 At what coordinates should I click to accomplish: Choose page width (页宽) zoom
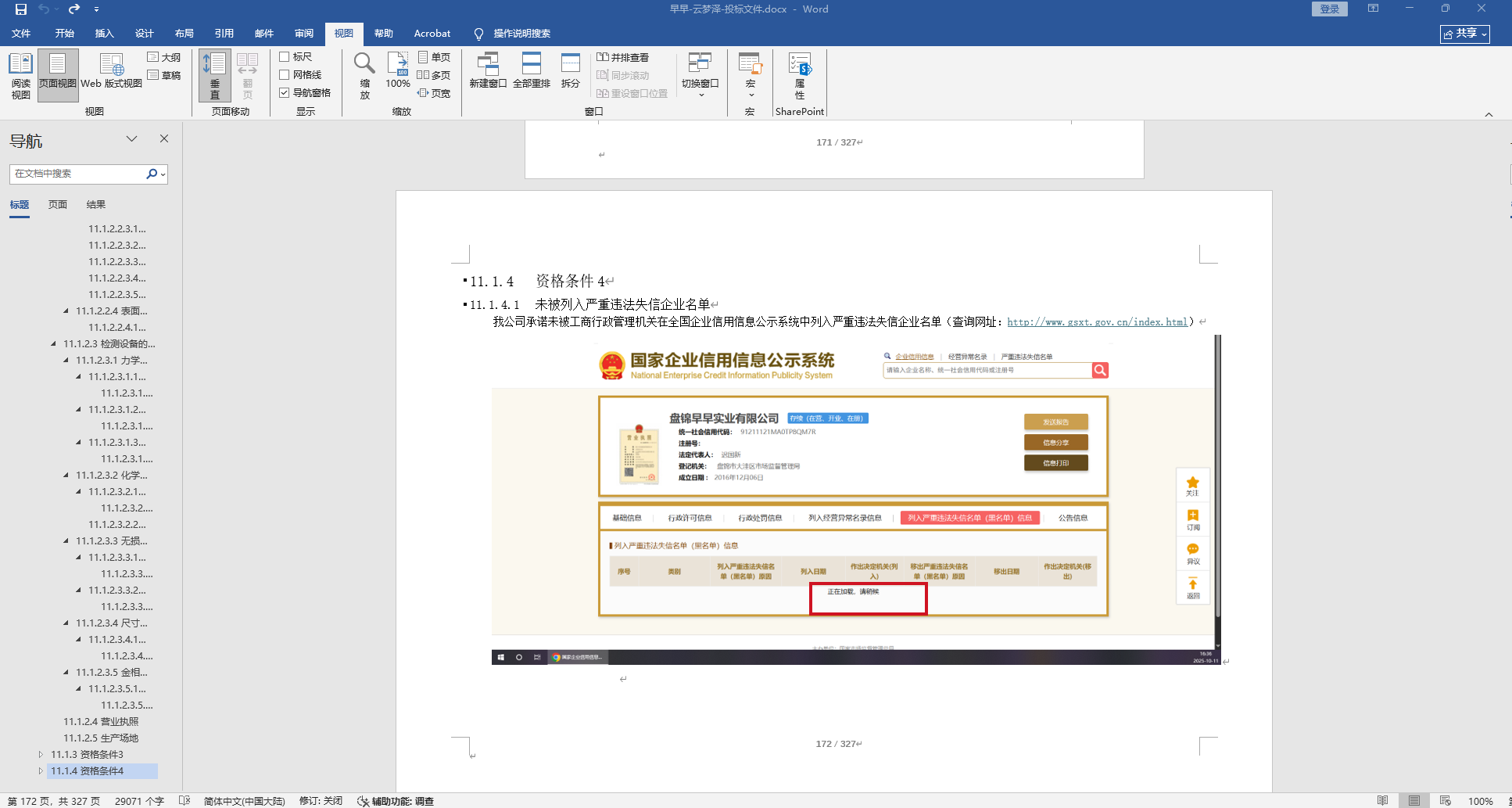(x=435, y=93)
